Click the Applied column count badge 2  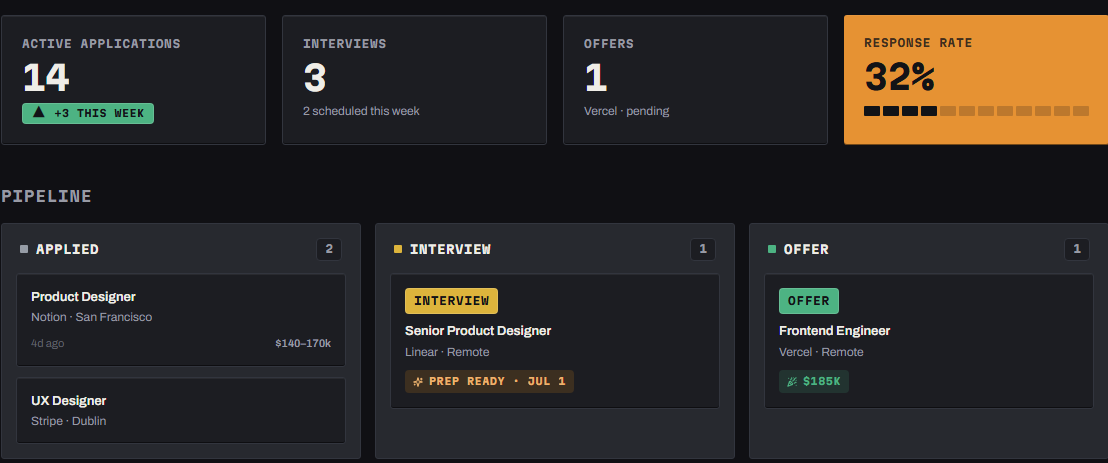pyautogui.click(x=329, y=249)
